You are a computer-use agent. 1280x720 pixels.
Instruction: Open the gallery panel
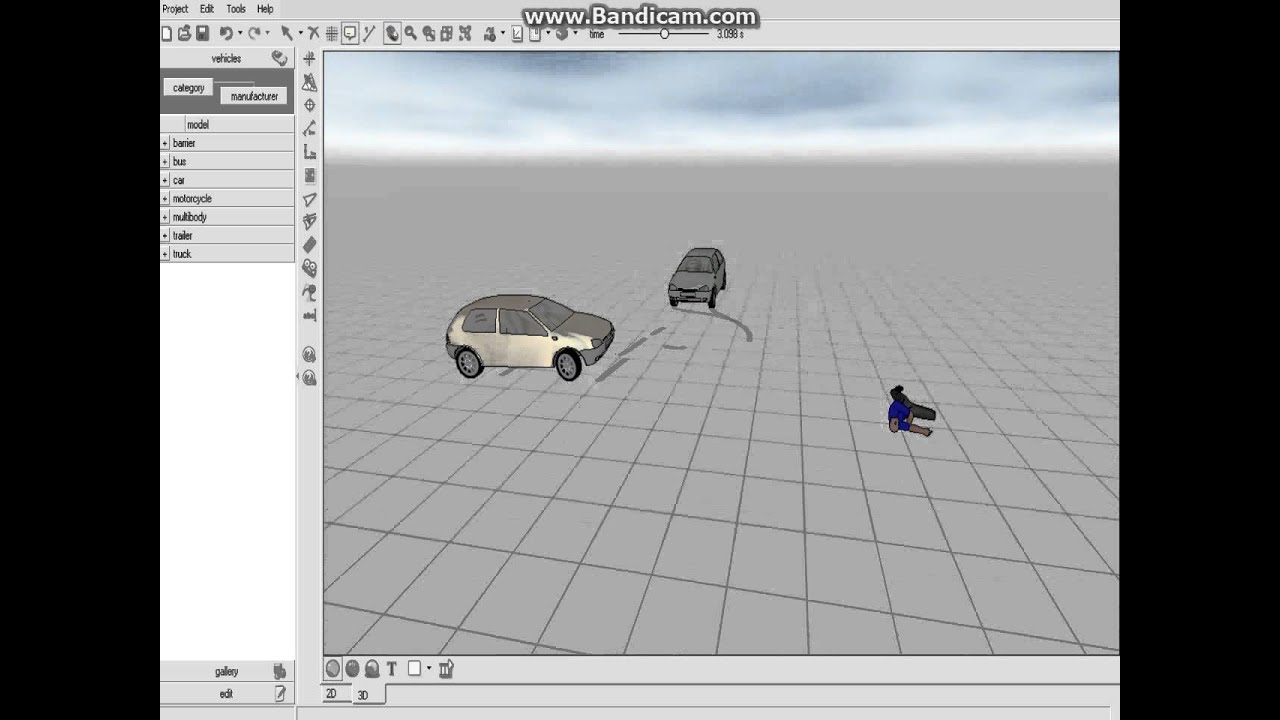click(226, 672)
